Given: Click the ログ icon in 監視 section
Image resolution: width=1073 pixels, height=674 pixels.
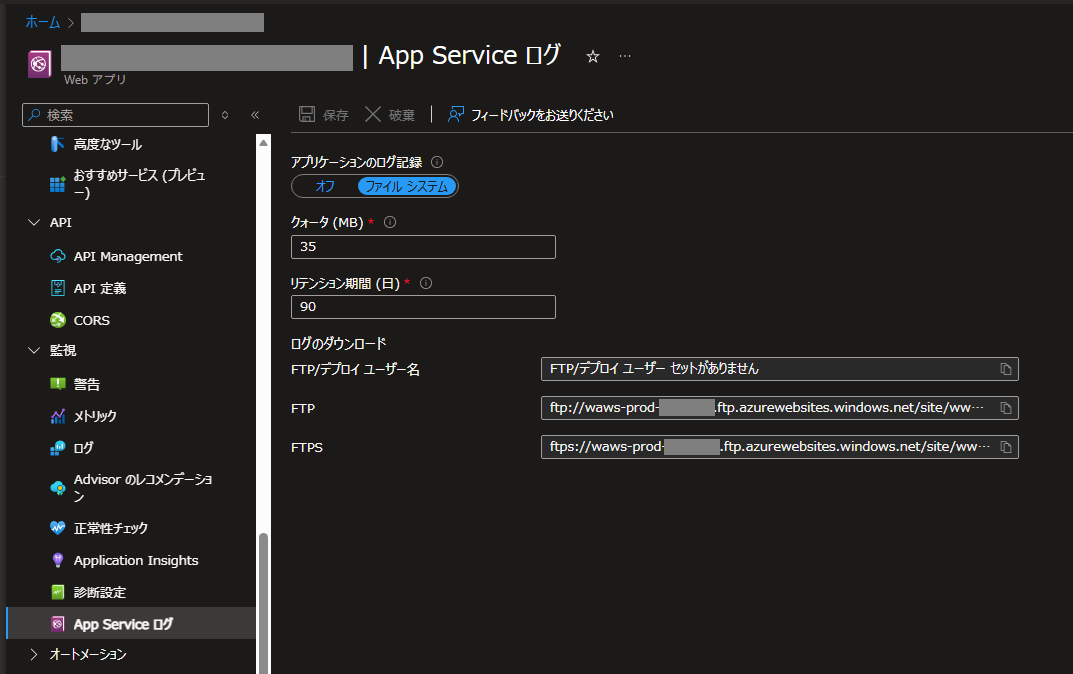Looking at the screenshot, I should pos(57,448).
